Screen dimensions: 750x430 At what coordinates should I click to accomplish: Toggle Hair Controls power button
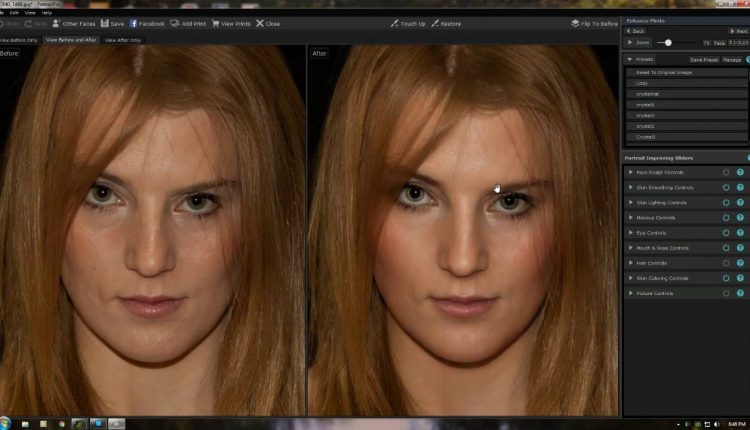click(726, 263)
